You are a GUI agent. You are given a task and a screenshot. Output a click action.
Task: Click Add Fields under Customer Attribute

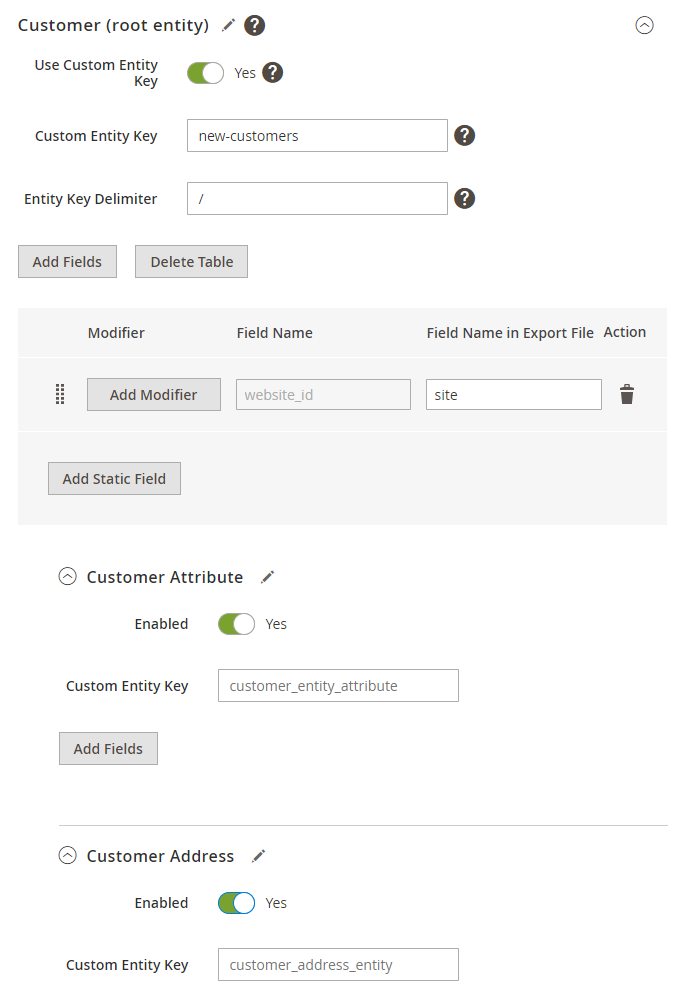pos(108,749)
